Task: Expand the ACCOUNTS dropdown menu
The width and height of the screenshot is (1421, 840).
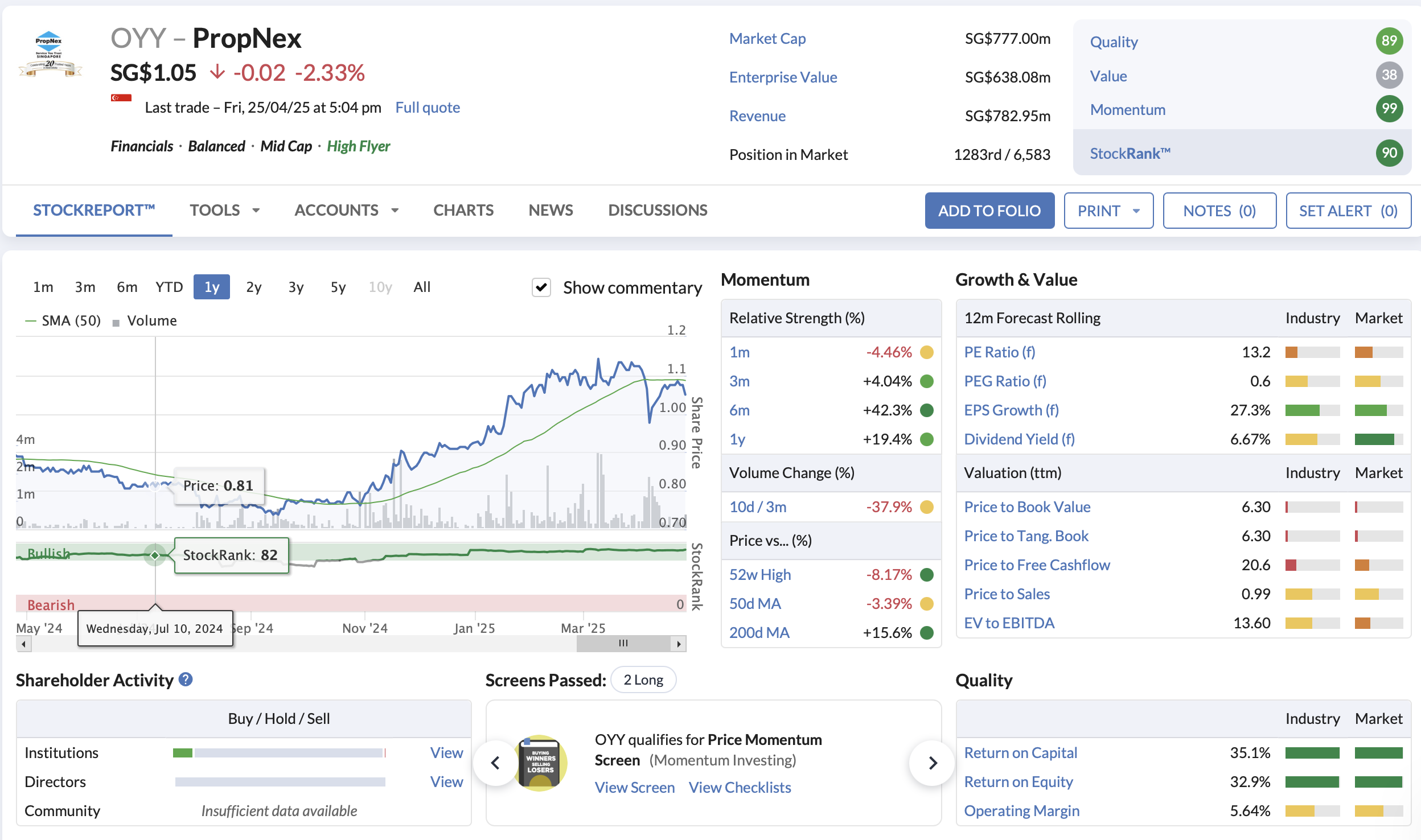Action: point(346,211)
